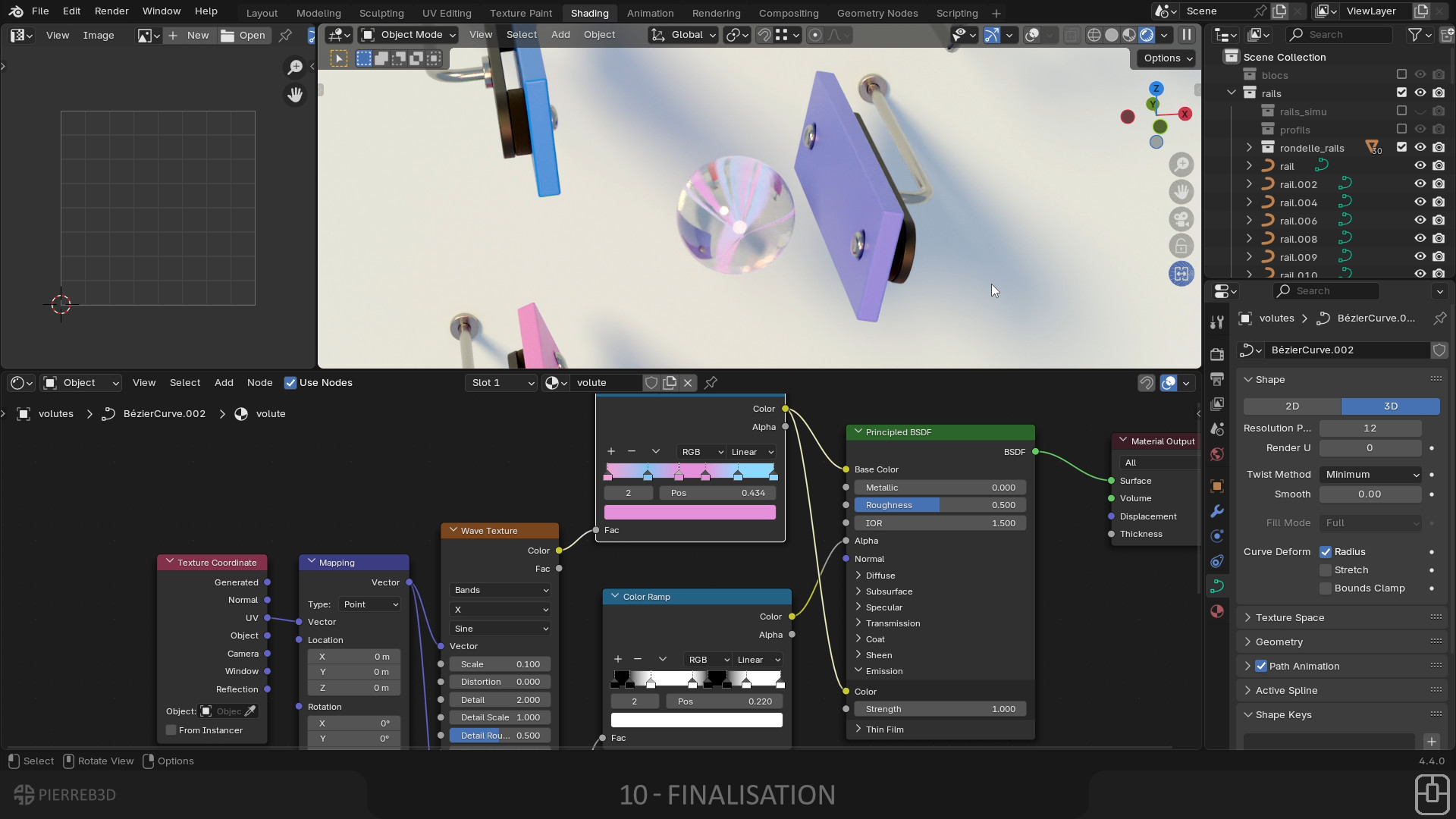Unlink the volute material with X
The width and height of the screenshot is (1456, 819).
(688, 383)
